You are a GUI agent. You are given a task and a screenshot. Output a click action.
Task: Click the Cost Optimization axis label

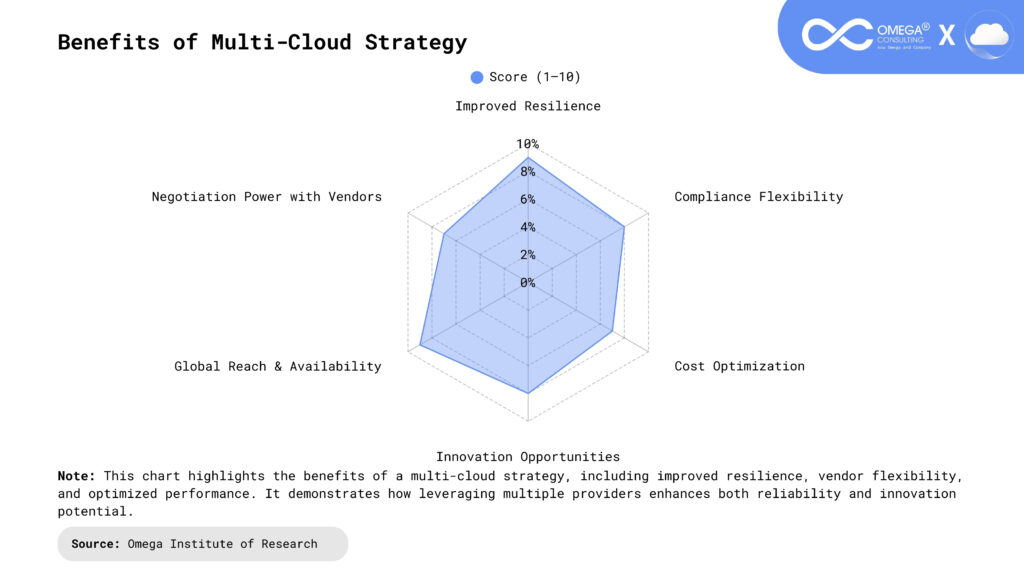point(739,366)
